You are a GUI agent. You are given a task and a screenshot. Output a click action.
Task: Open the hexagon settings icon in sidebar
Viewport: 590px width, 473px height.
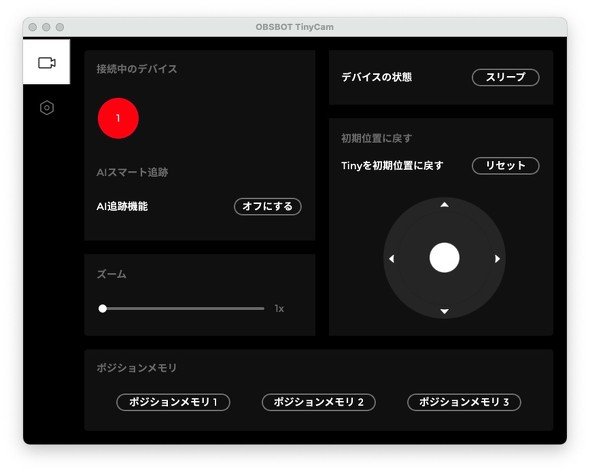pos(47,108)
